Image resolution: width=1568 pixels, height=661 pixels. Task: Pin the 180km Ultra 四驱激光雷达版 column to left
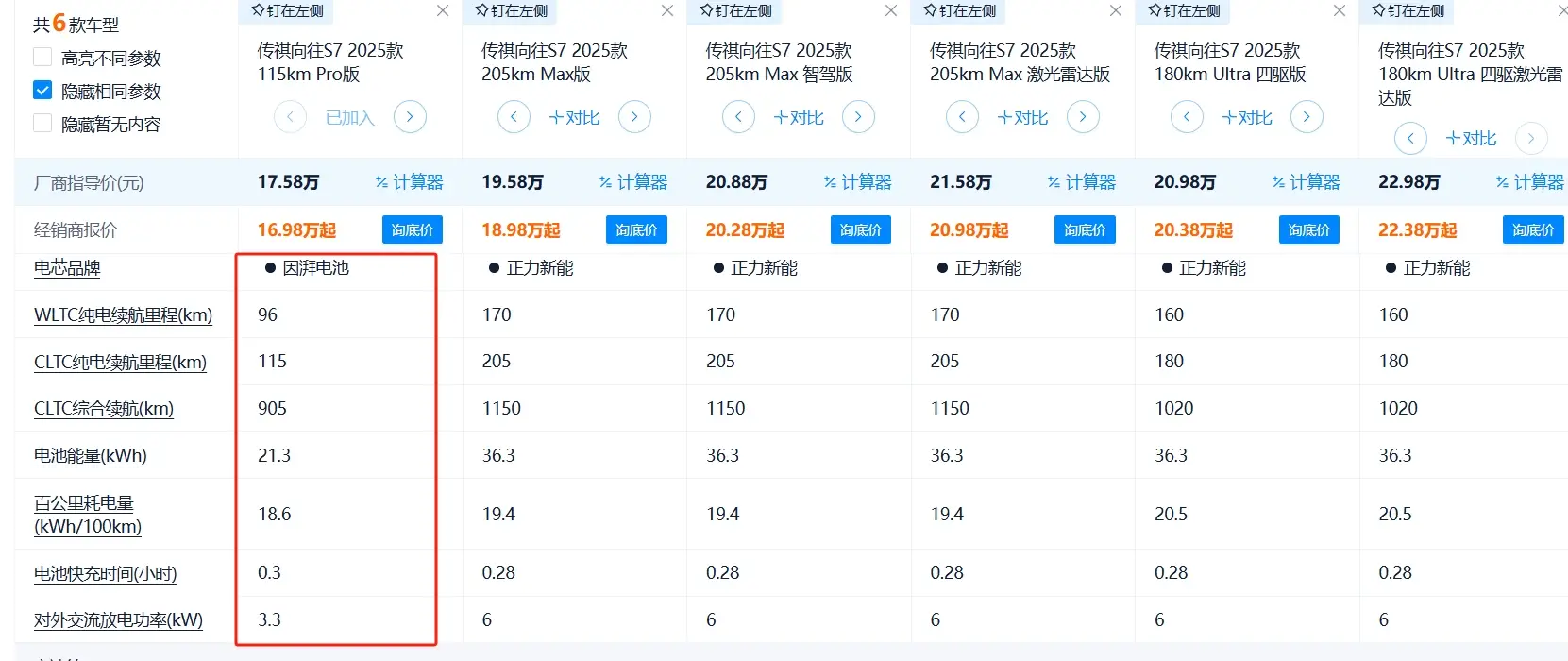1408,10
